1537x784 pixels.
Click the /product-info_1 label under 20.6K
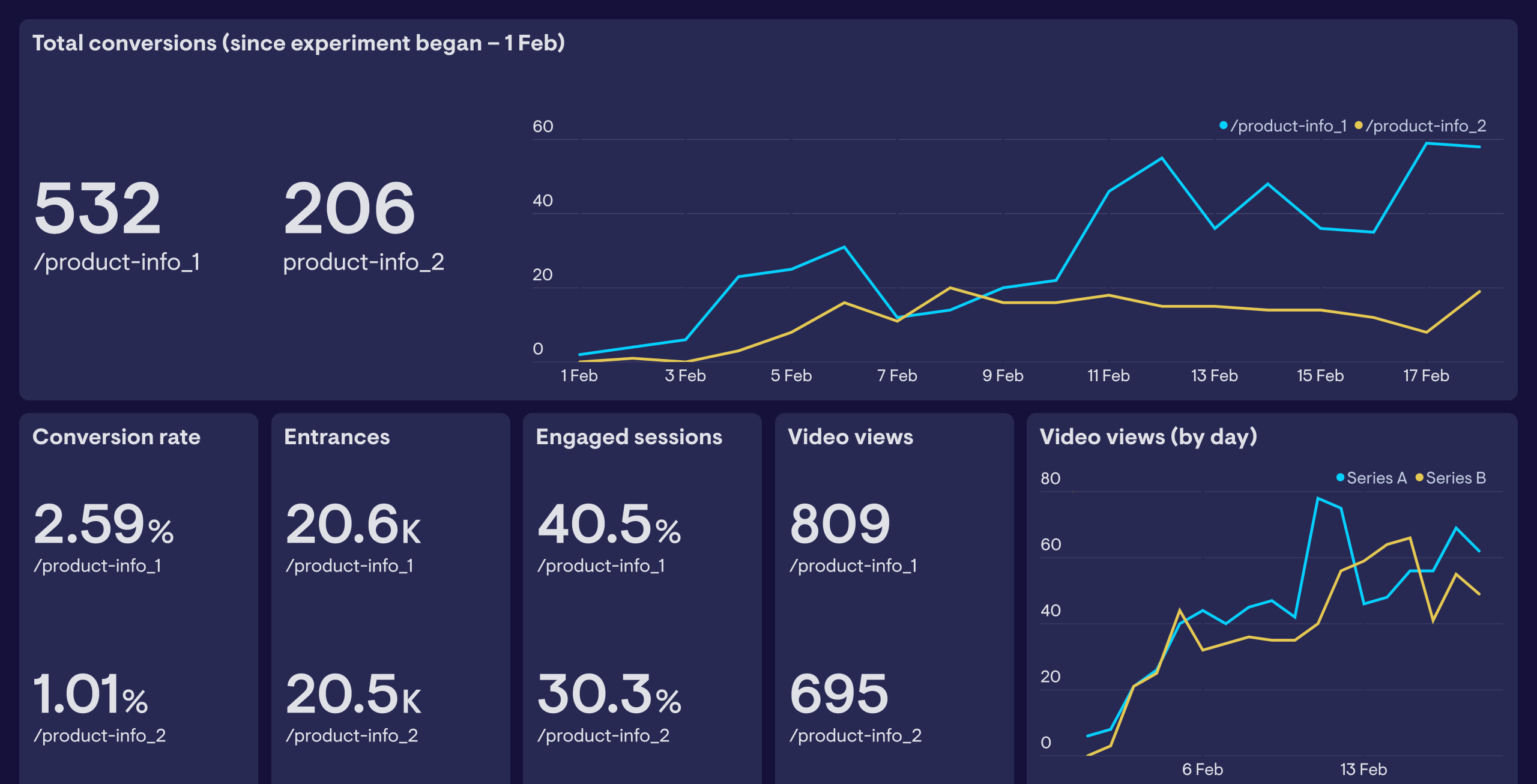(349, 566)
